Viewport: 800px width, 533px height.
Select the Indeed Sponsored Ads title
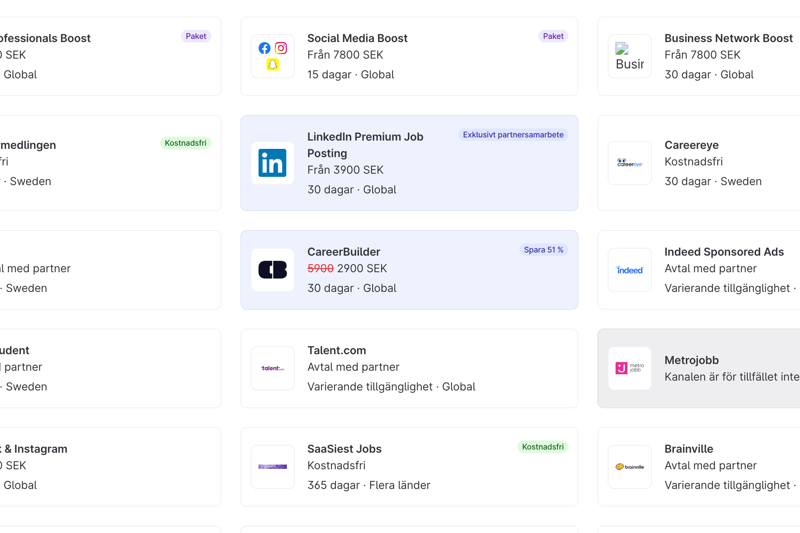[723, 252]
